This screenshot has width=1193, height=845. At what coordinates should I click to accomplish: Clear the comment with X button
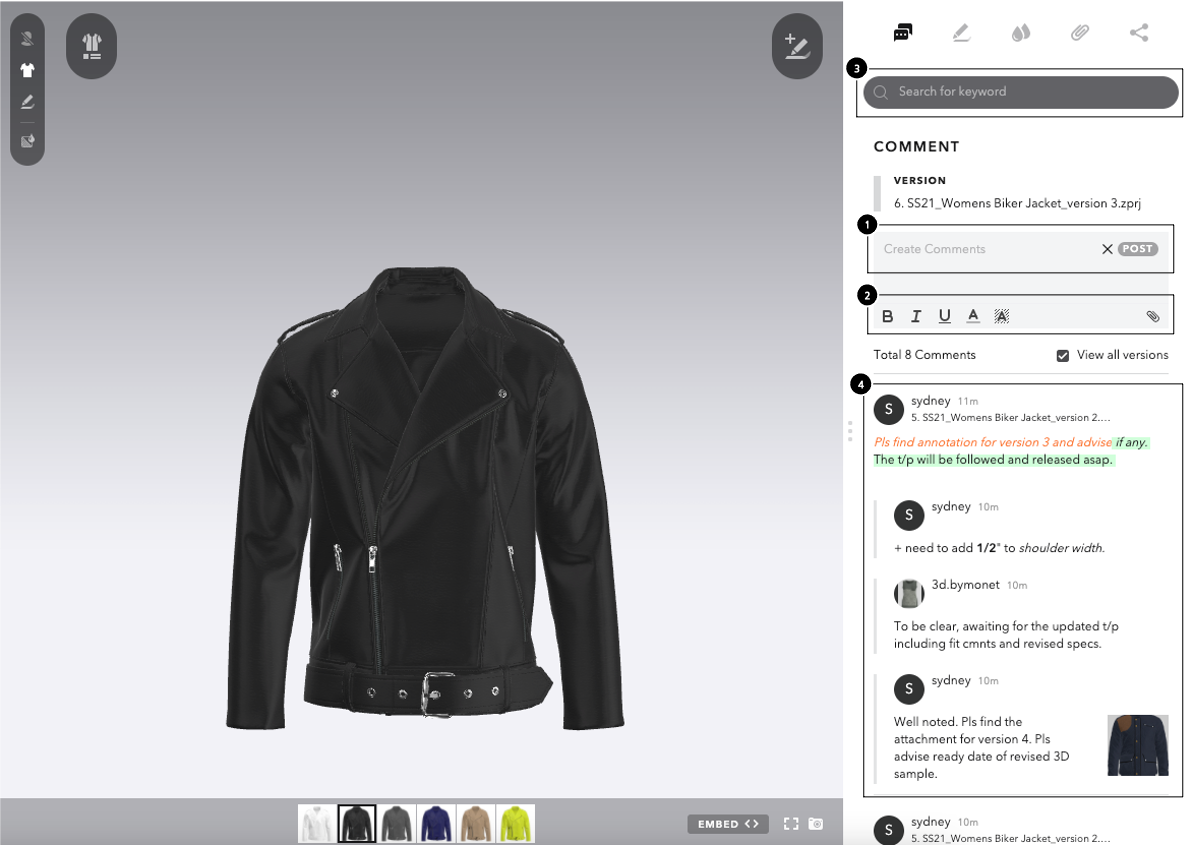pos(1107,249)
